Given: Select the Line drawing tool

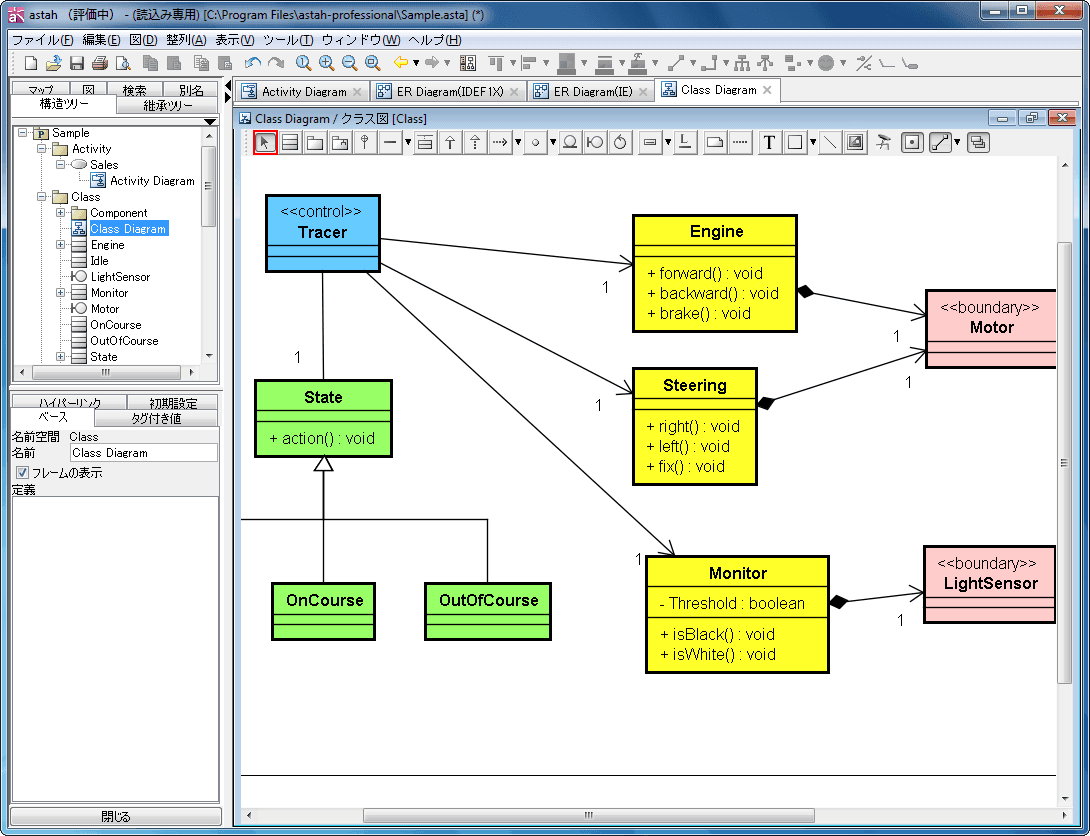Looking at the screenshot, I should [829, 142].
